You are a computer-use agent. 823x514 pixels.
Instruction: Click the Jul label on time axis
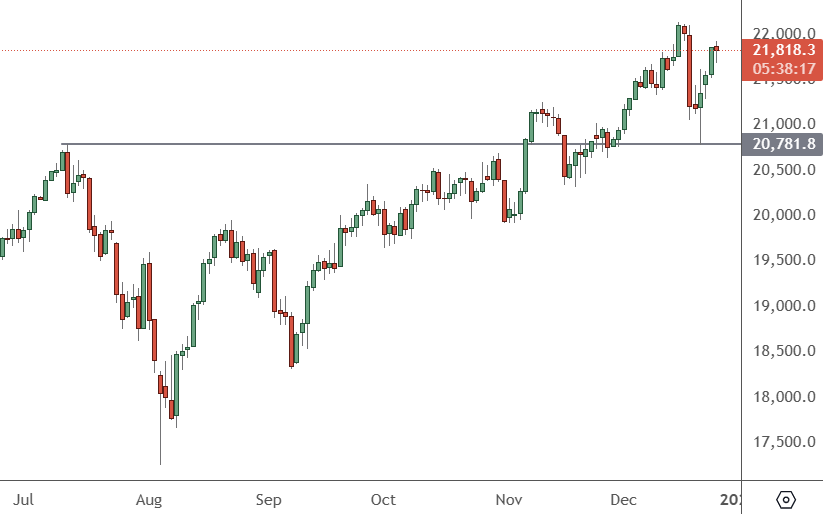[x=24, y=499]
